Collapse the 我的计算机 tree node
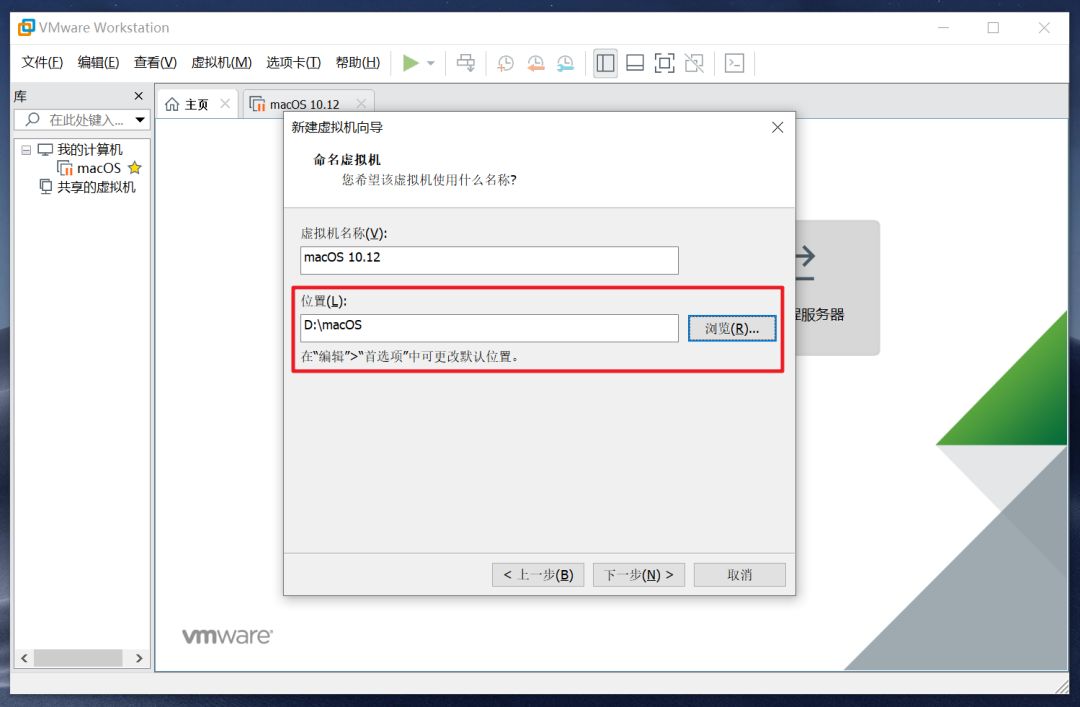The image size is (1080, 707). point(26,150)
